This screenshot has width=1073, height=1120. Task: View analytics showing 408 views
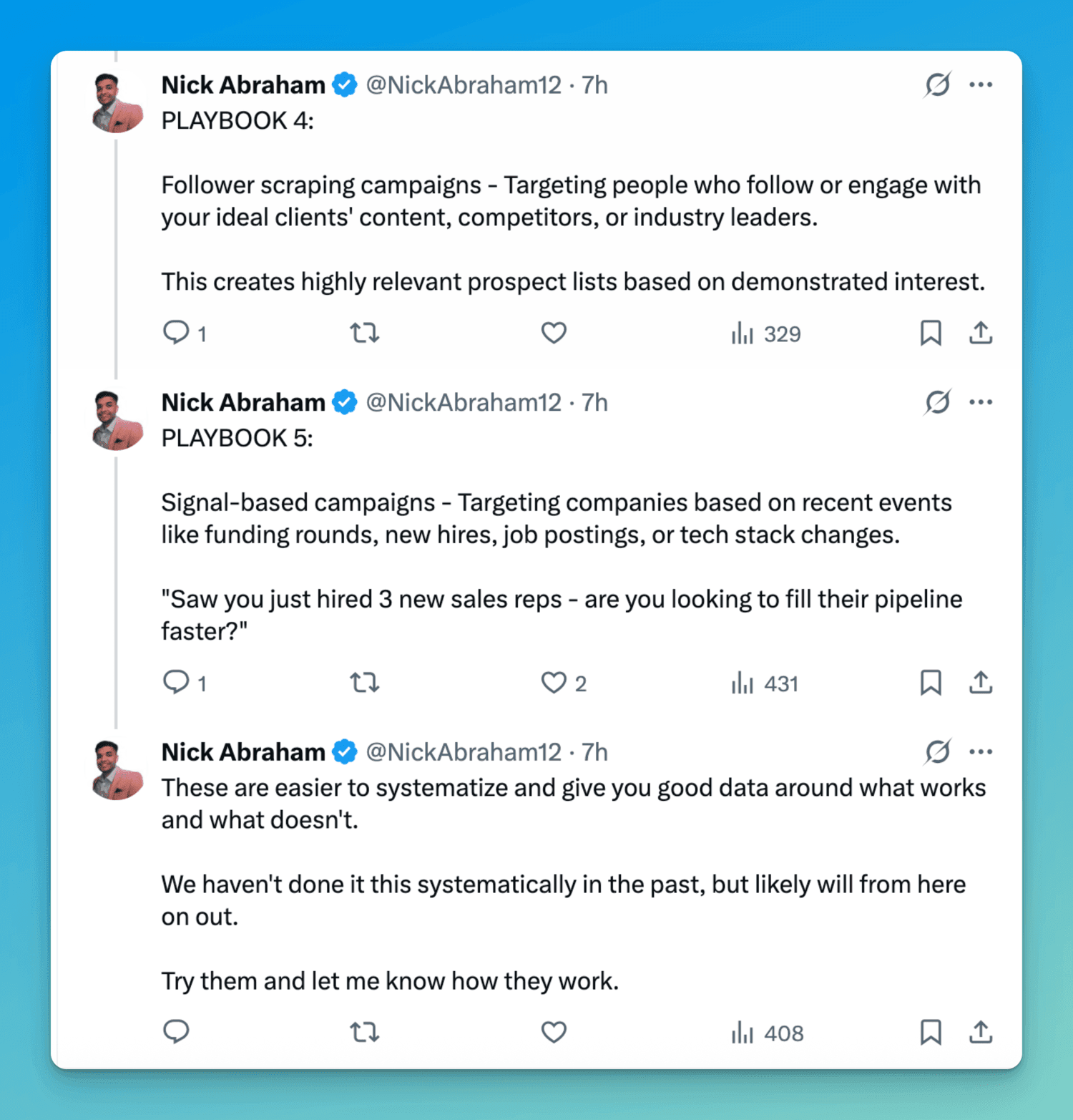tap(768, 1033)
